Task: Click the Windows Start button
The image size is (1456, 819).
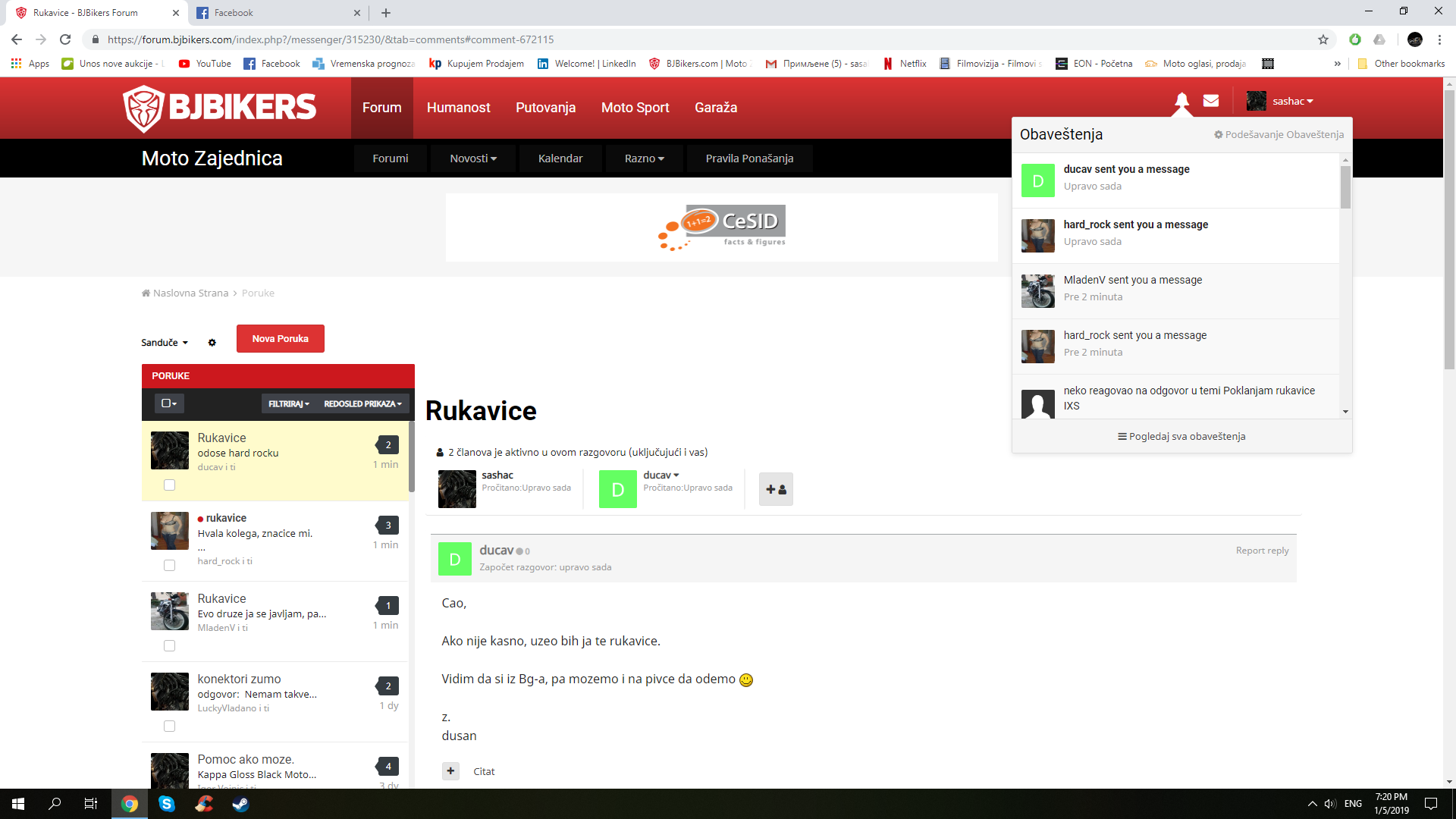Action: click(18, 804)
